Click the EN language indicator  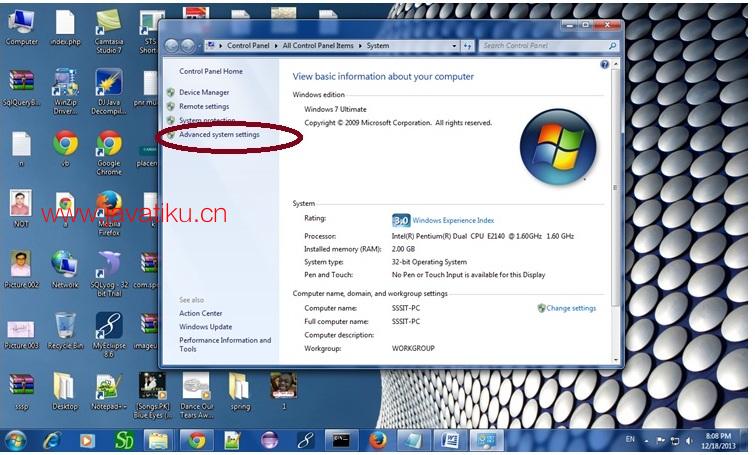[630, 440]
